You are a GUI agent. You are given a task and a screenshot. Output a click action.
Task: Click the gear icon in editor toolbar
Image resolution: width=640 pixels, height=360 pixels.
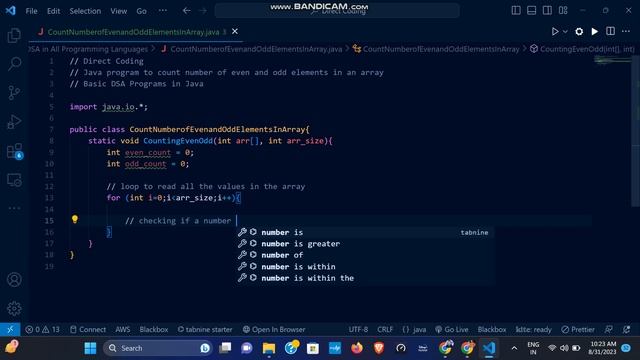tap(579, 31)
